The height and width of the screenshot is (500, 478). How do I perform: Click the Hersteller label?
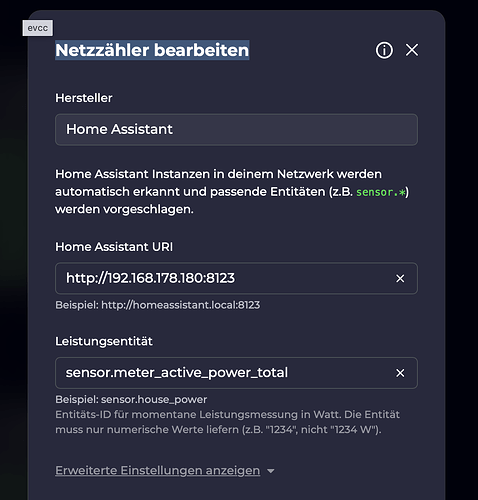click(x=84, y=98)
